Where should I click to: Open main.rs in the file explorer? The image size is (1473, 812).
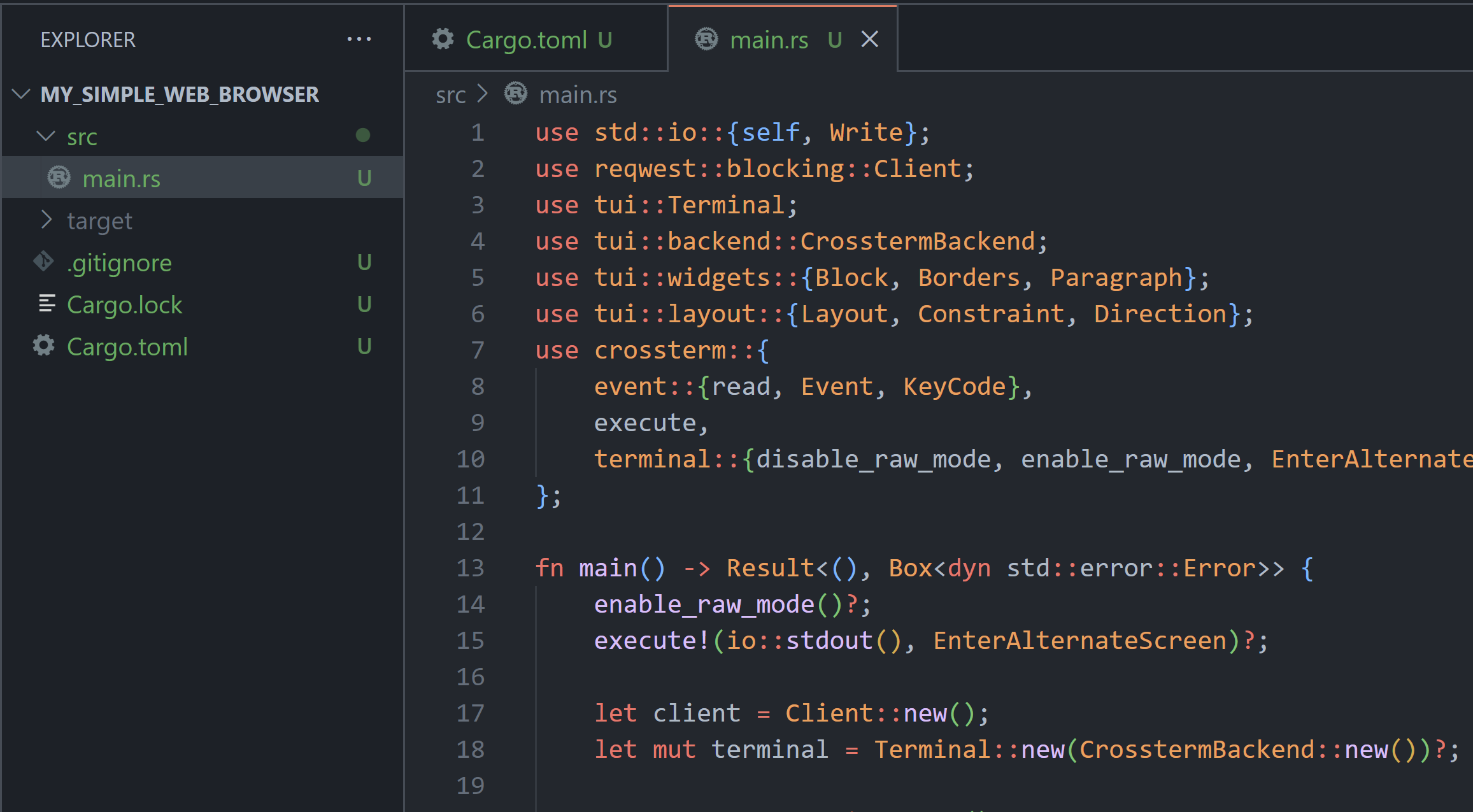point(203,178)
